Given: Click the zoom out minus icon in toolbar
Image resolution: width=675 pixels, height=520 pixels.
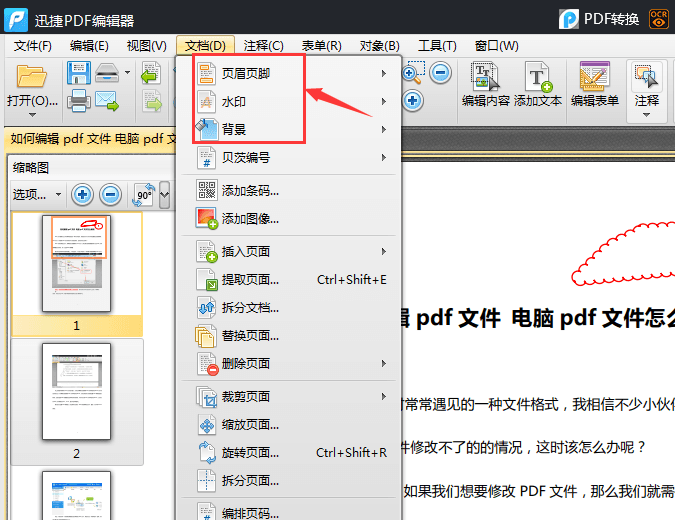Looking at the screenshot, I should [440, 72].
